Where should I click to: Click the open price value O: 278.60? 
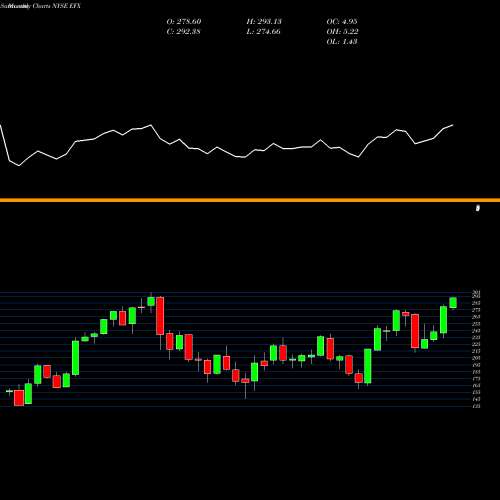tap(184, 21)
